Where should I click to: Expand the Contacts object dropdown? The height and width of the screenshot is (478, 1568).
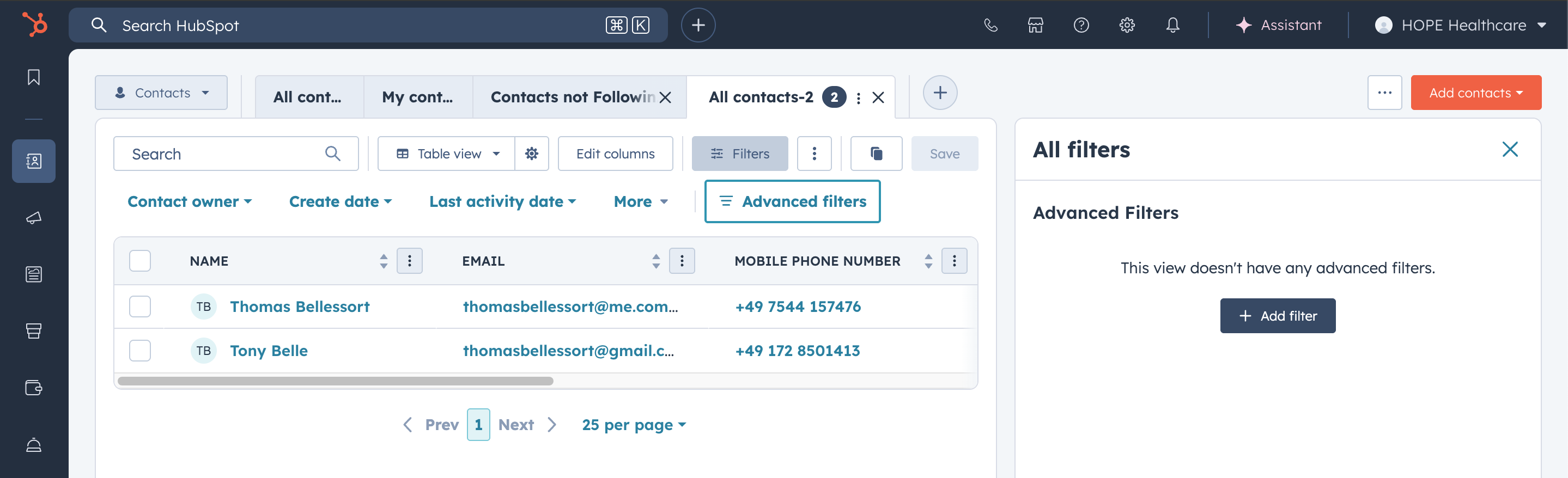tap(161, 93)
